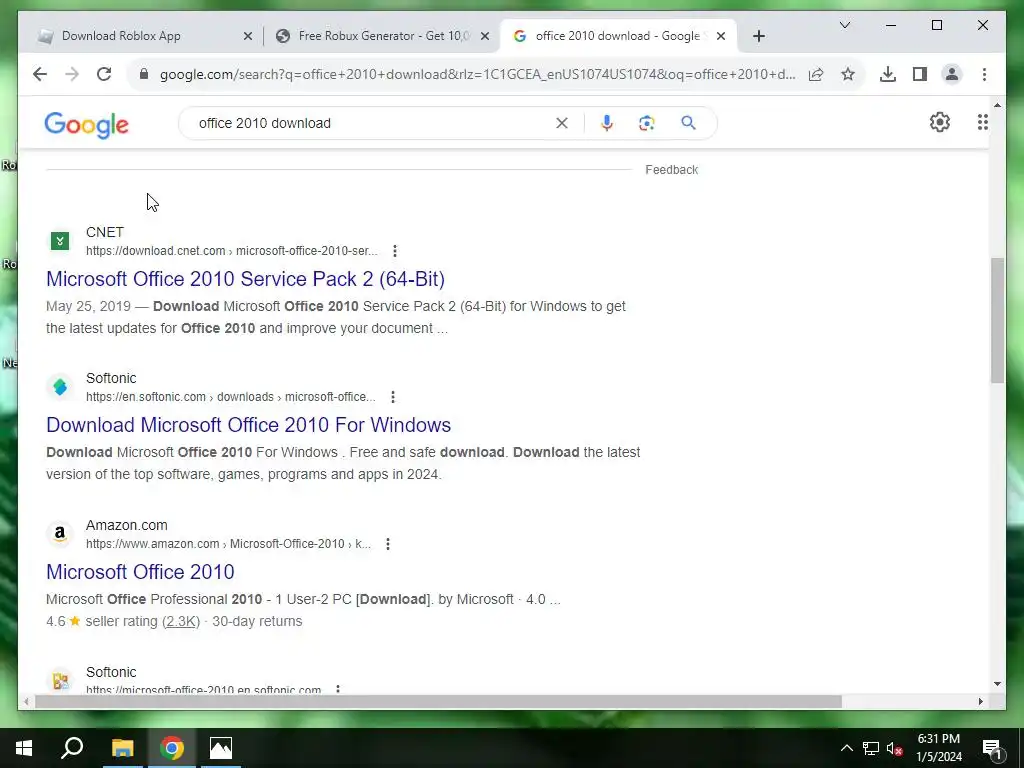Open a new tab
Screen dimensions: 1024x768
[758, 37]
